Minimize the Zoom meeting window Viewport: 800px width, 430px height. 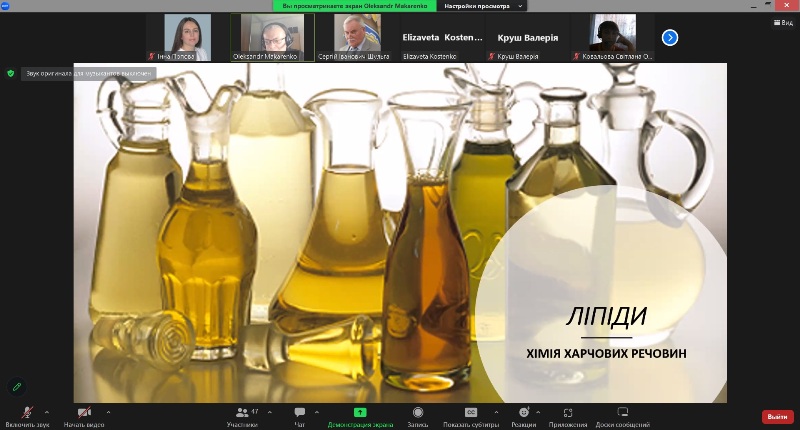(x=754, y=6)
